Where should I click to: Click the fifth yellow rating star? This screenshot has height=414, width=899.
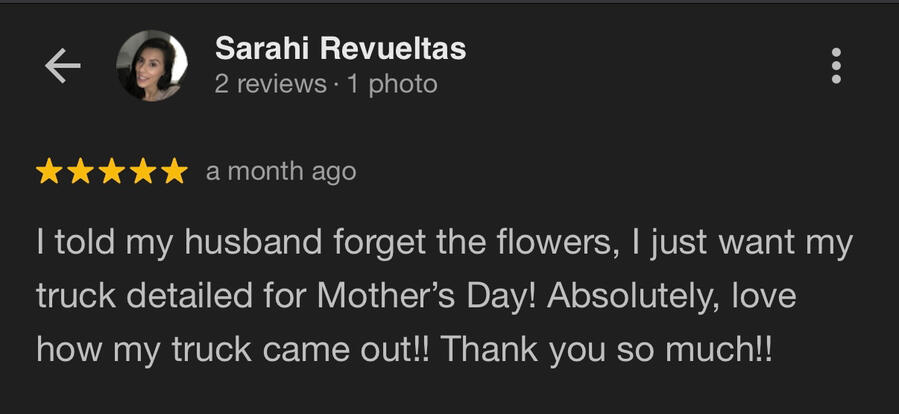[x=174, y=172]
